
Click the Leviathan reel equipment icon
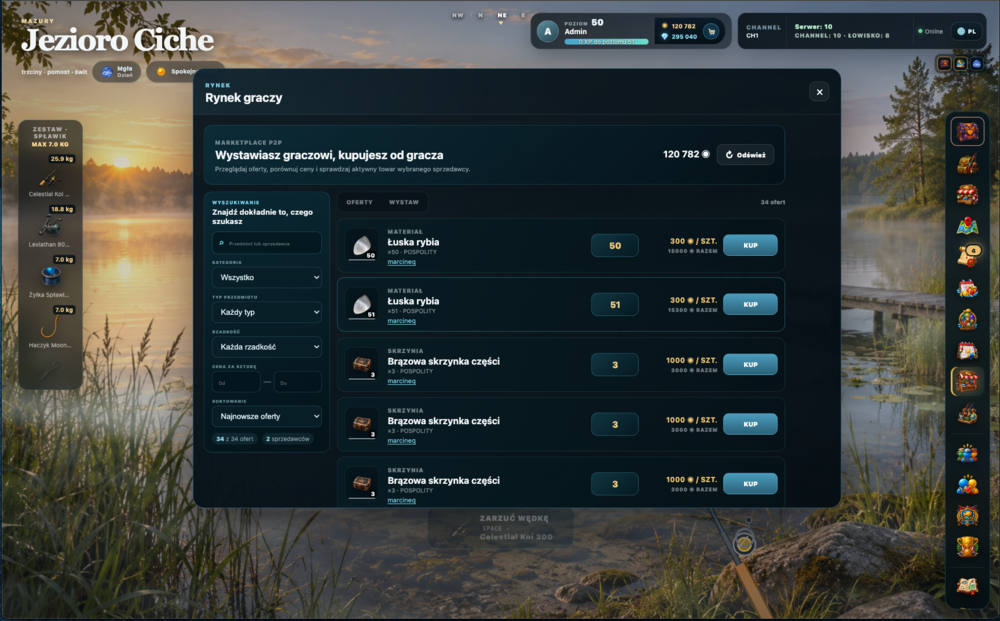coord(50,226)
